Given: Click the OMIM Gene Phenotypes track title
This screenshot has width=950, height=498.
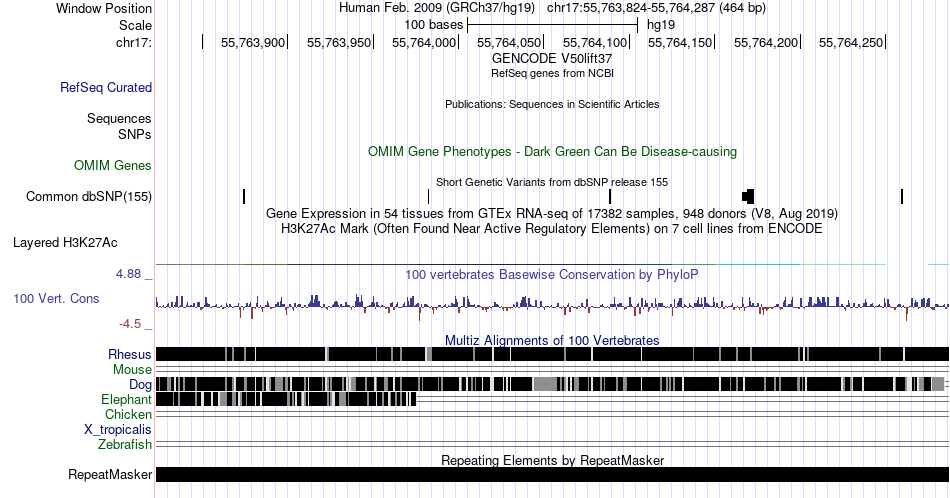Looking at the screenshot, I should 552,151.
